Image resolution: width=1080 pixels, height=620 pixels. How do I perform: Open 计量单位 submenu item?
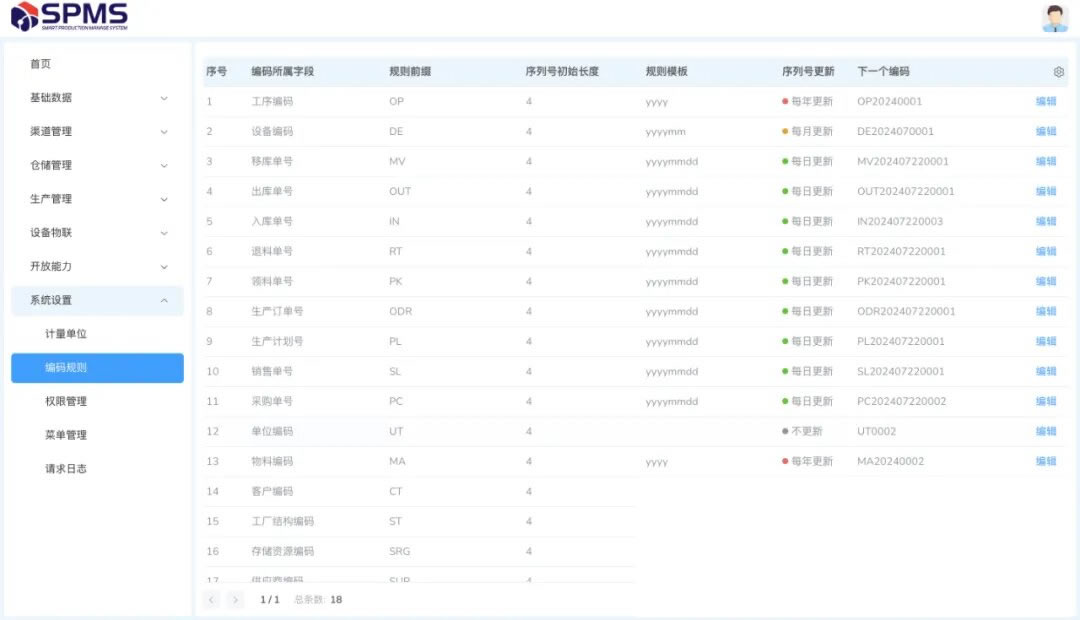(x=66, y=334)
